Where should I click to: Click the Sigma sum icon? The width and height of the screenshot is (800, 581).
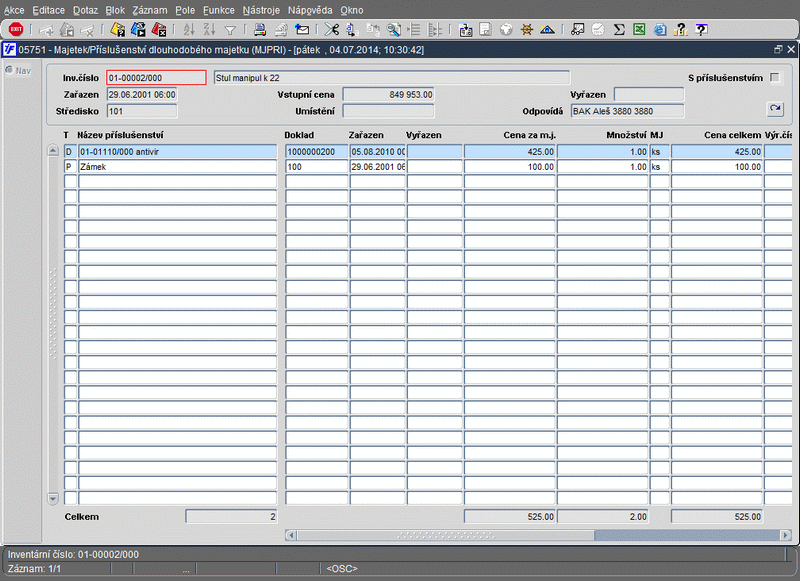[x=619, y=30]
